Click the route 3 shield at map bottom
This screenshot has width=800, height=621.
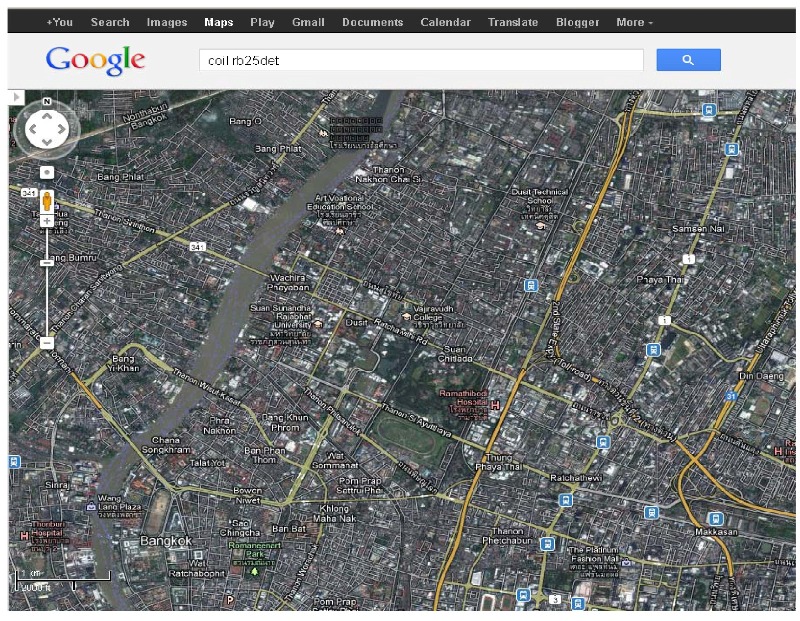(x=555, y=600)
